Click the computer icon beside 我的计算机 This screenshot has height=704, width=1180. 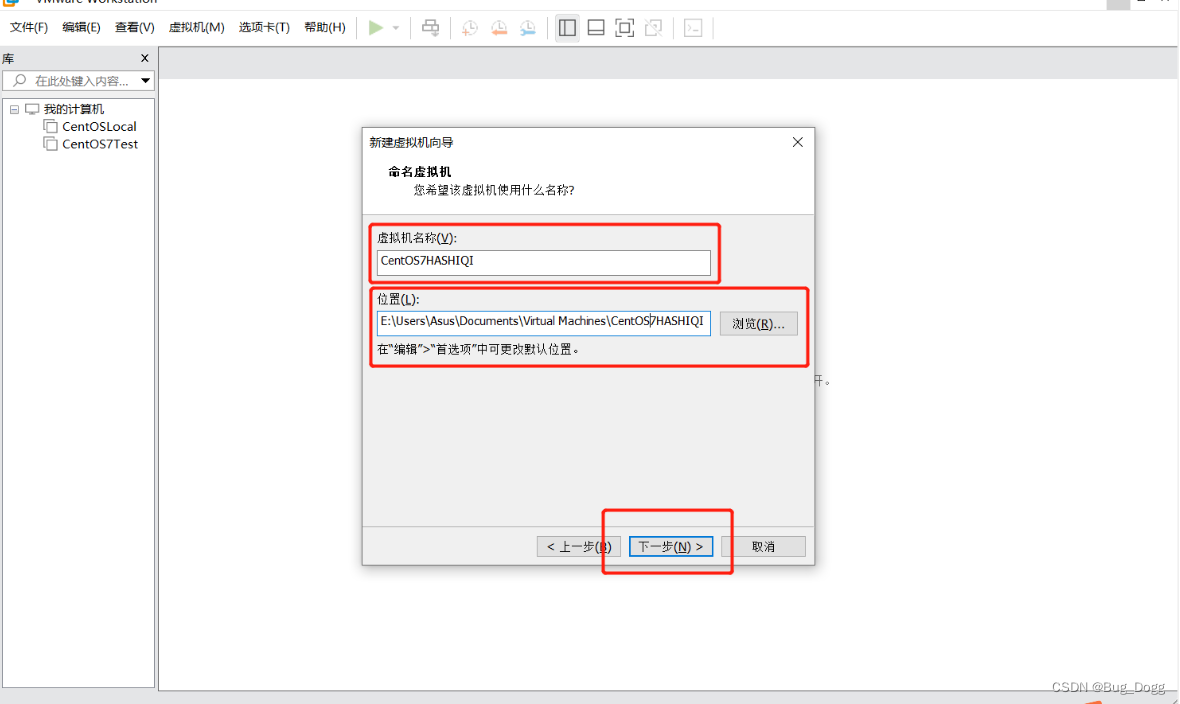(x=32, y=109)
